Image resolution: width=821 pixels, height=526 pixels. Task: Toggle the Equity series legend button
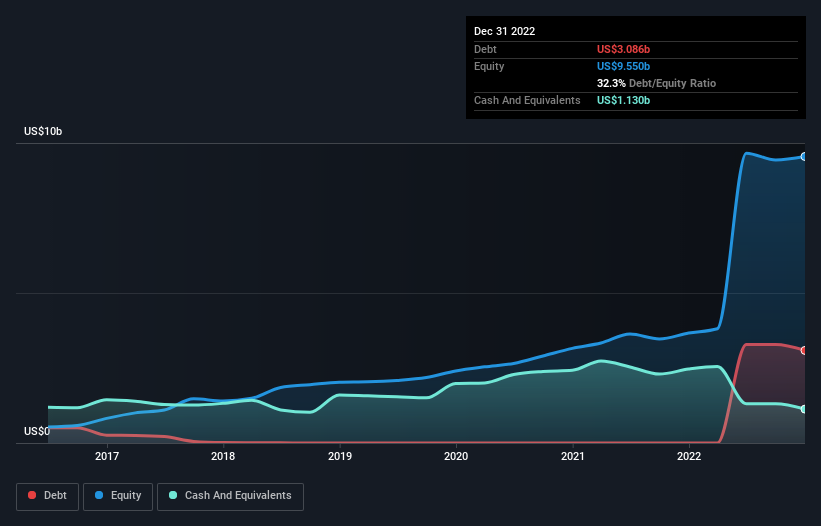(x=118, y=496)
